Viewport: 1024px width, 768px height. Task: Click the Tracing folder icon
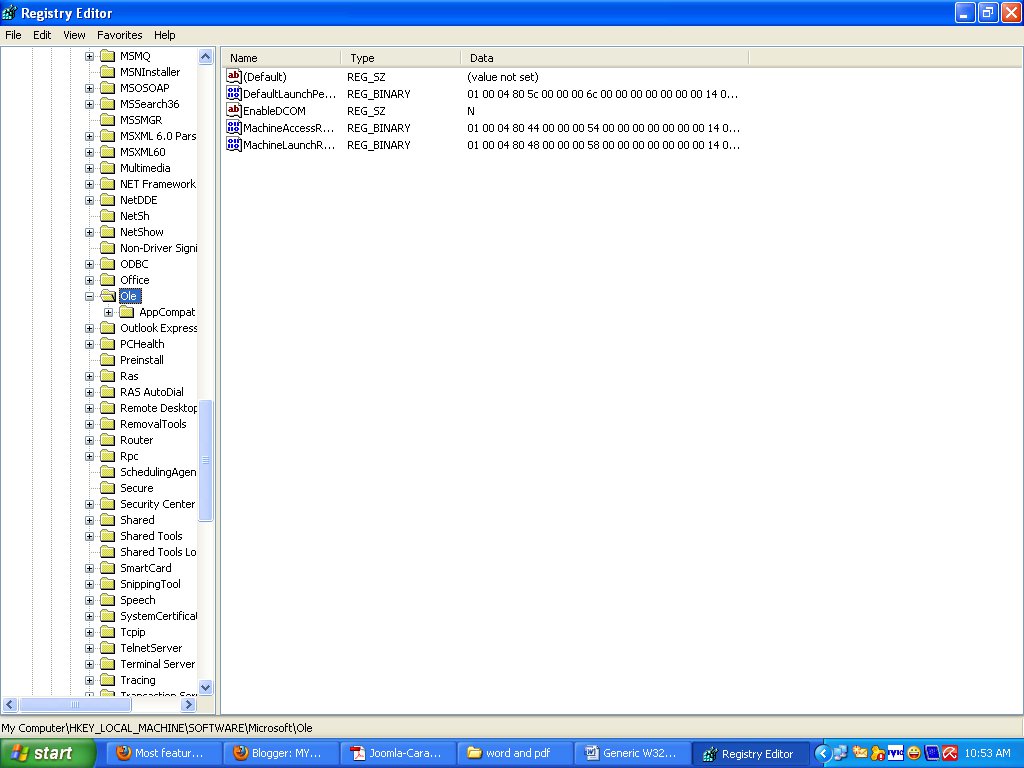[108, 680]
